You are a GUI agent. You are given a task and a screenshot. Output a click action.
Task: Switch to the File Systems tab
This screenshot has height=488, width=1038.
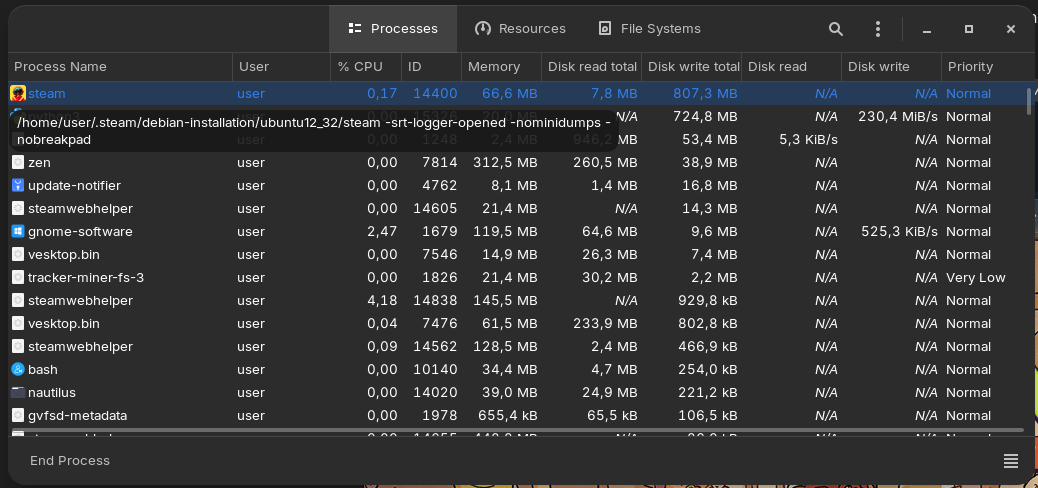click(648, 29)
